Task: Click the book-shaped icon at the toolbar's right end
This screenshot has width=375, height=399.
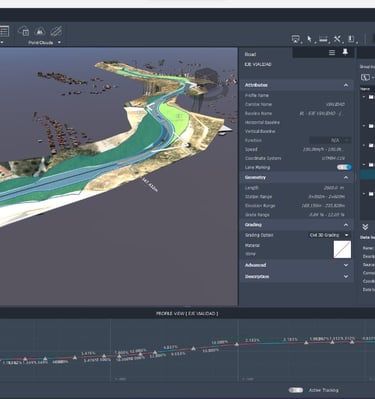Action: pos(351,39)
